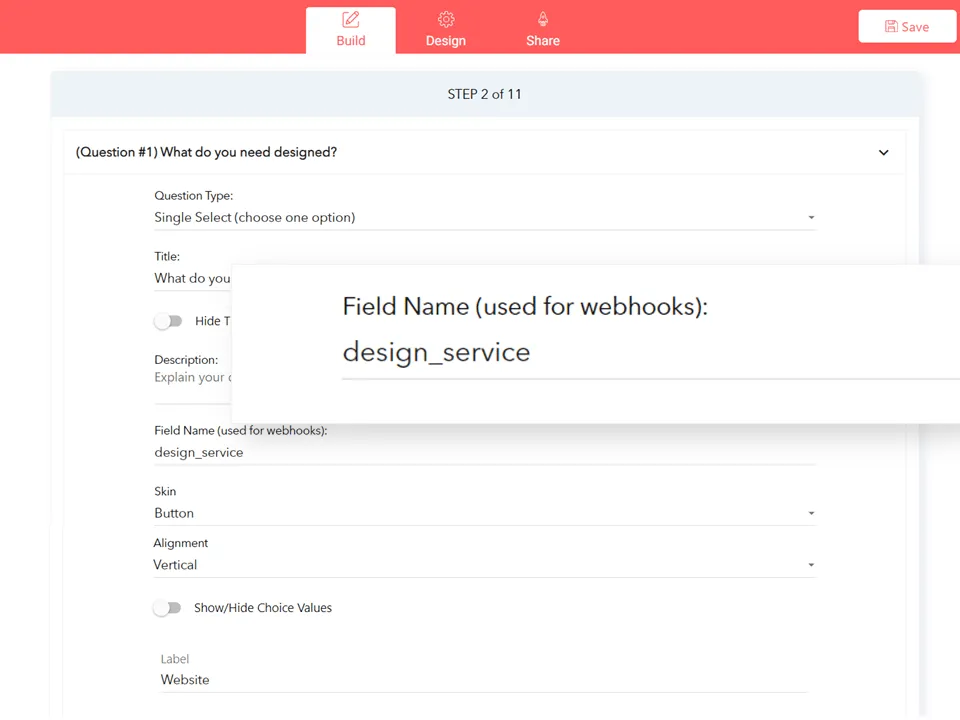This screenshot has width=960, height=720.
Task: Toggle the Hide Title switch
Action: click(168, 321)
